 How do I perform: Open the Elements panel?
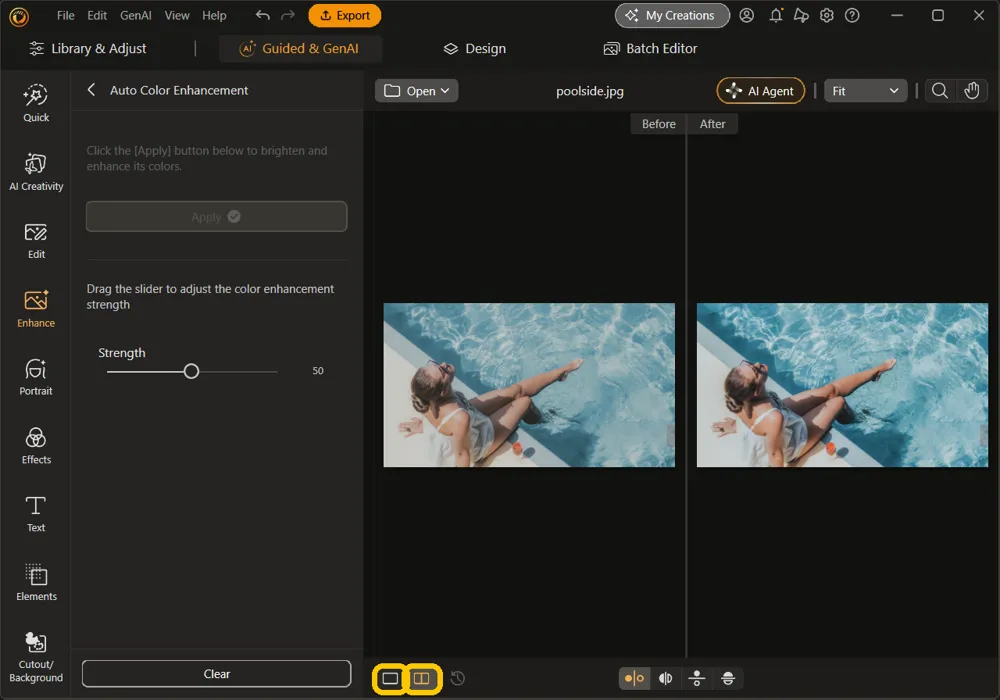(36, 583)
